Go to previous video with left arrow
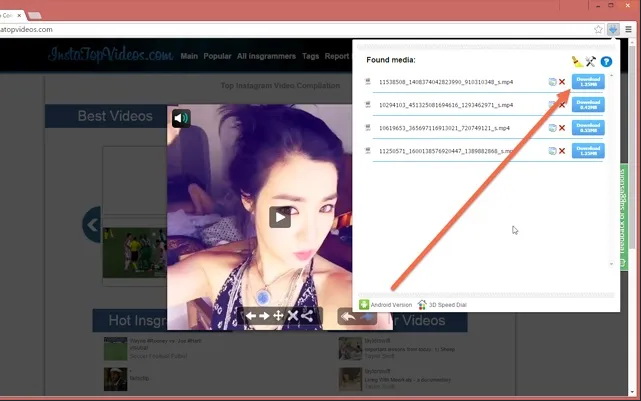 coord(251,316)
